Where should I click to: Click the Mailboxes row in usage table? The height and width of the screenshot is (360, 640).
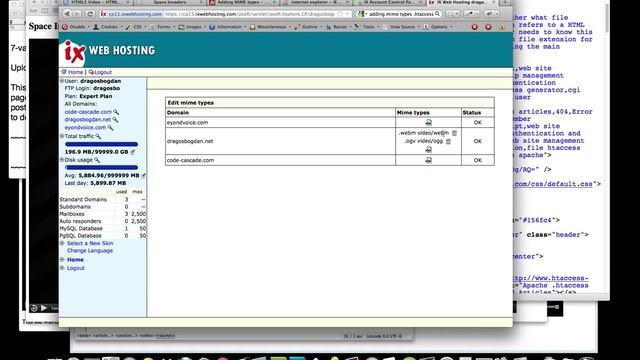[102, 214]
